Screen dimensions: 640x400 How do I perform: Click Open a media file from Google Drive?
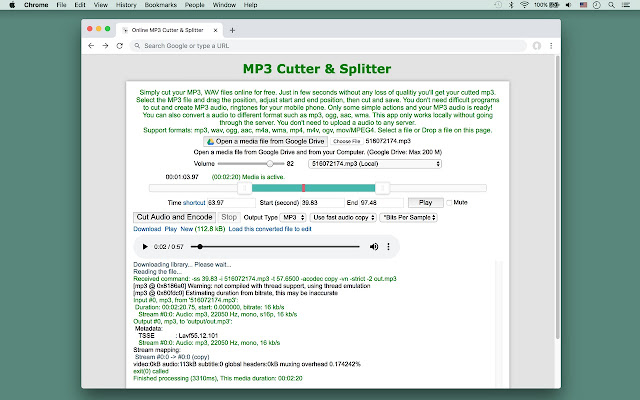coord(265,141)
